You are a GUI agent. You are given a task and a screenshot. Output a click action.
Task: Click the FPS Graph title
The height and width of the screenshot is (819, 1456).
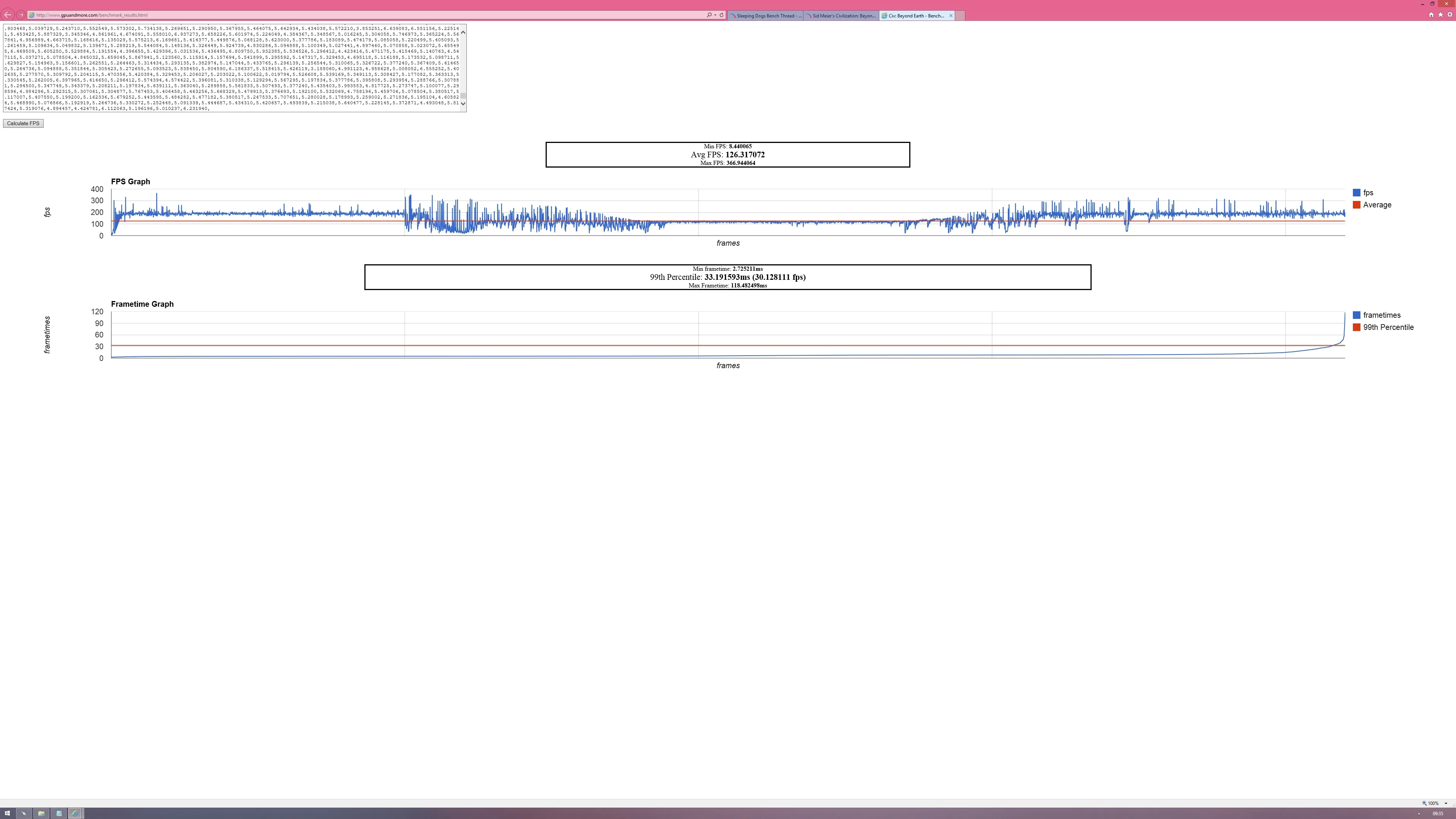(x=130, y=182)
